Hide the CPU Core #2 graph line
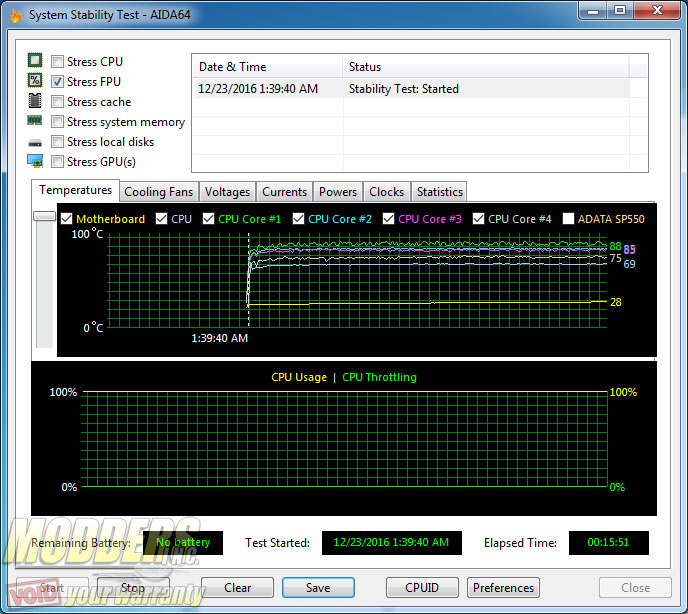 pyautogui.click(x=298, y=219)
